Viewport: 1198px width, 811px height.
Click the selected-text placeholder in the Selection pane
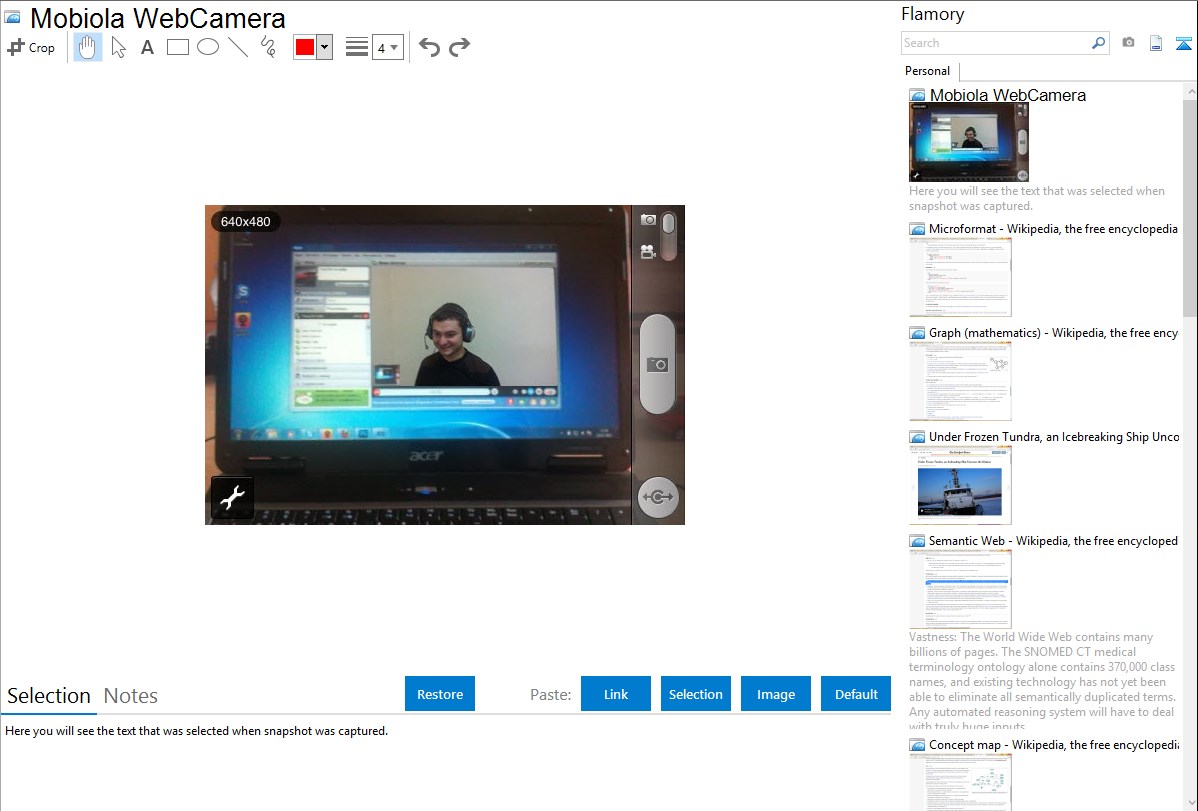tap(196, 731)
